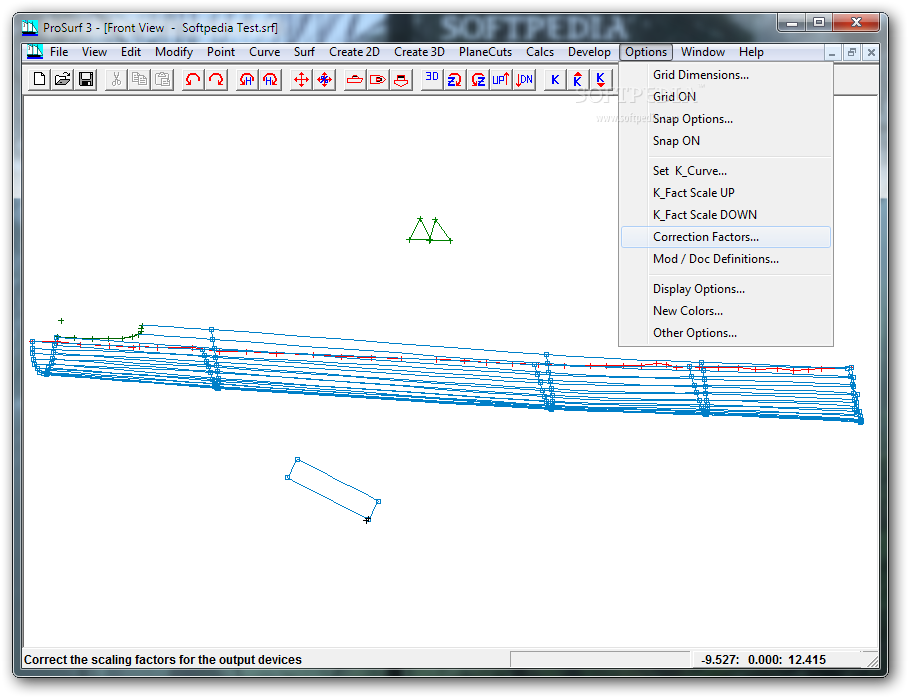Click the K scale down icon
Screen dimensions: 909x698
[x=601, y=79]
